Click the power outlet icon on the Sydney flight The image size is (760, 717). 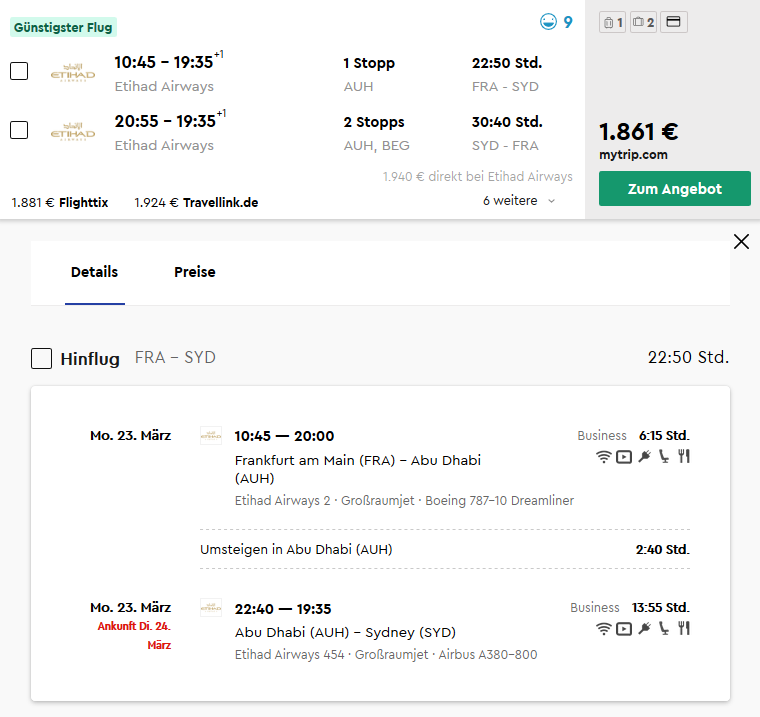(644, 629)
